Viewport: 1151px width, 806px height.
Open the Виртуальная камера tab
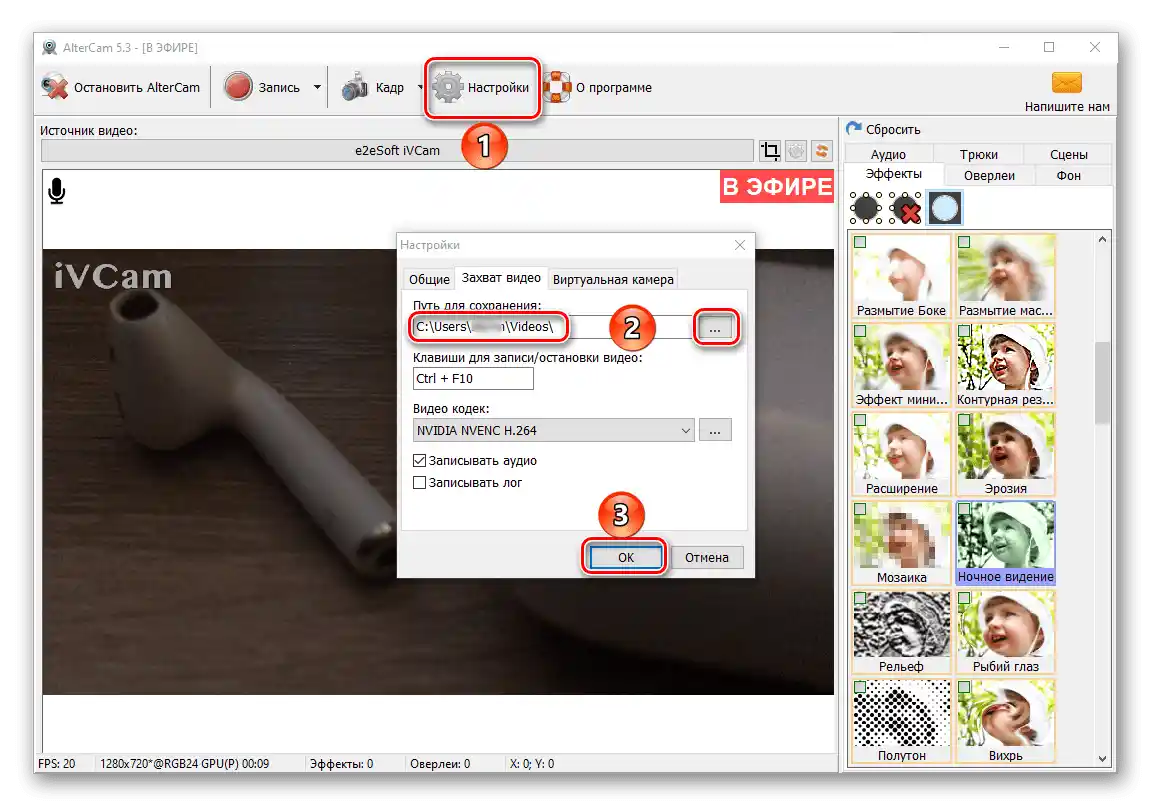pyautogui.click(x=613, y=280)
